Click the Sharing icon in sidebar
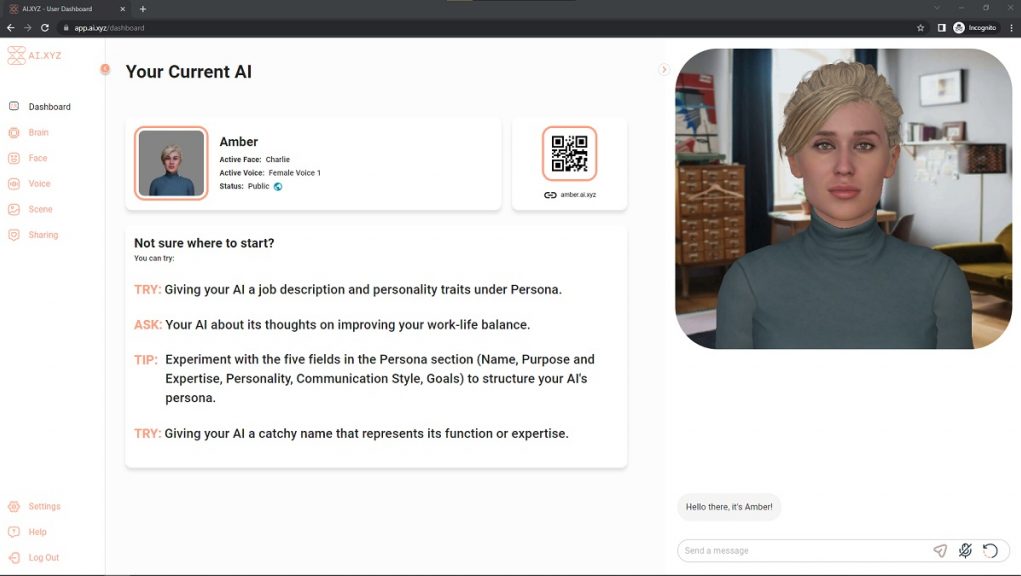The image size is (1021, 576). [x=14, y=235]
